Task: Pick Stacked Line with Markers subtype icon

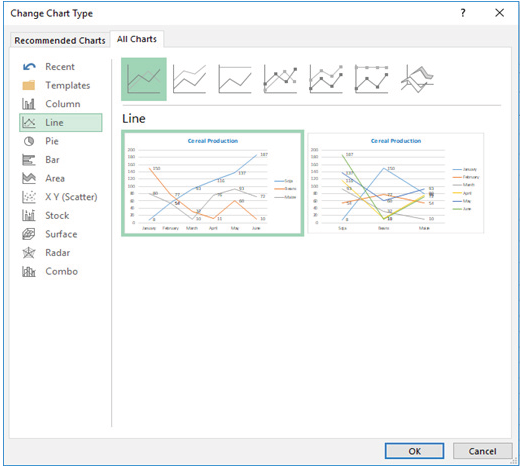Action: pyautogui.click(x=326, y=79)
